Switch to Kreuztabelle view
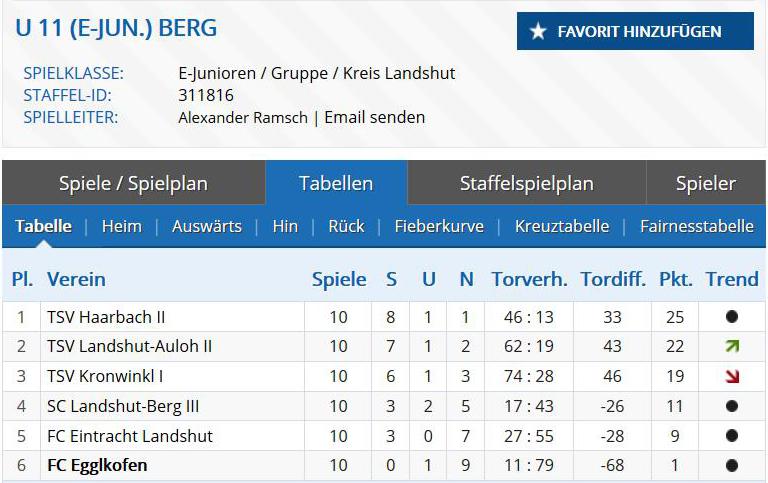 561,226
